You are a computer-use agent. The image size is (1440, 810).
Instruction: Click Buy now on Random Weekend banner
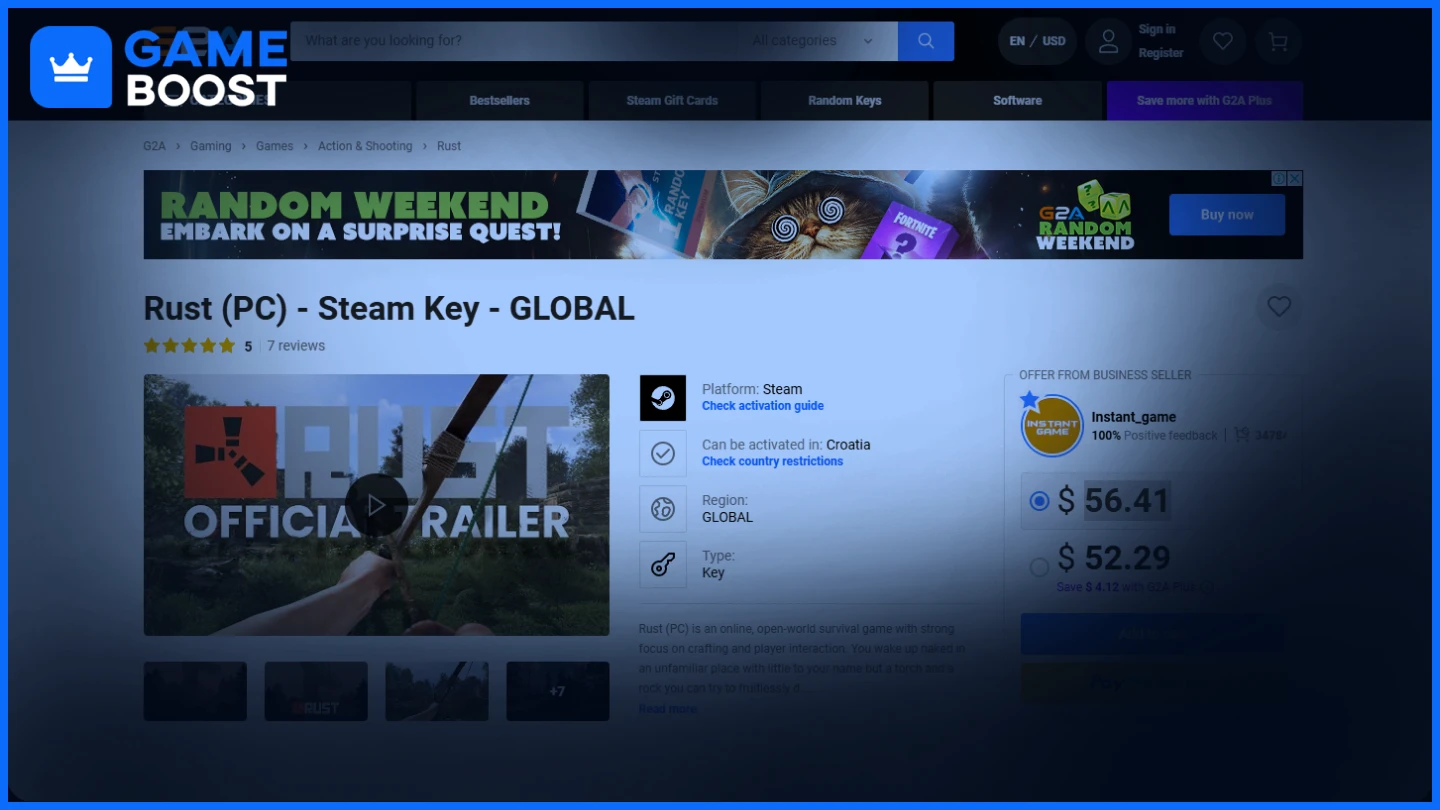[x=1226, y=215]
